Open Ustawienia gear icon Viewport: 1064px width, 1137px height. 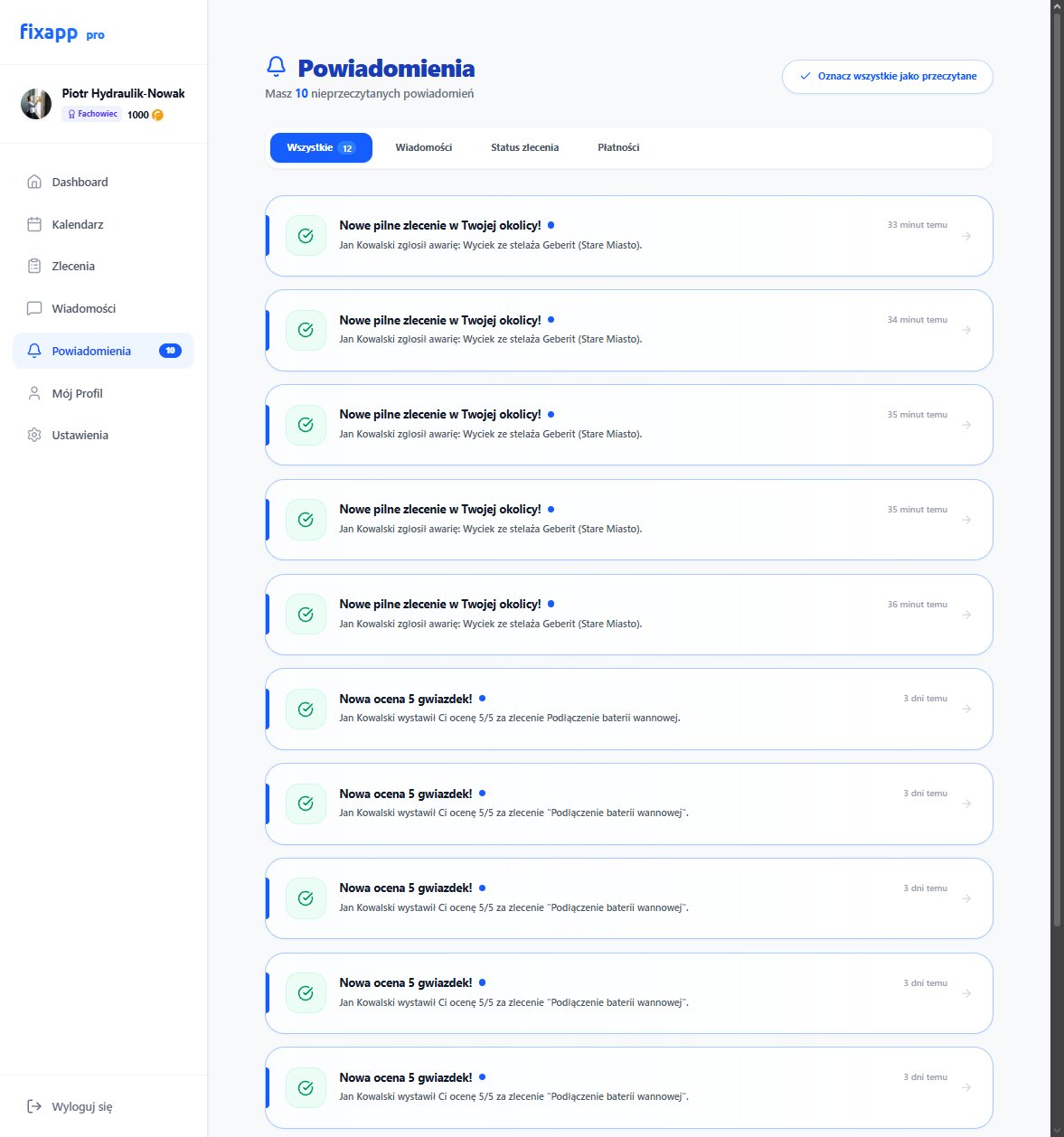34,435
